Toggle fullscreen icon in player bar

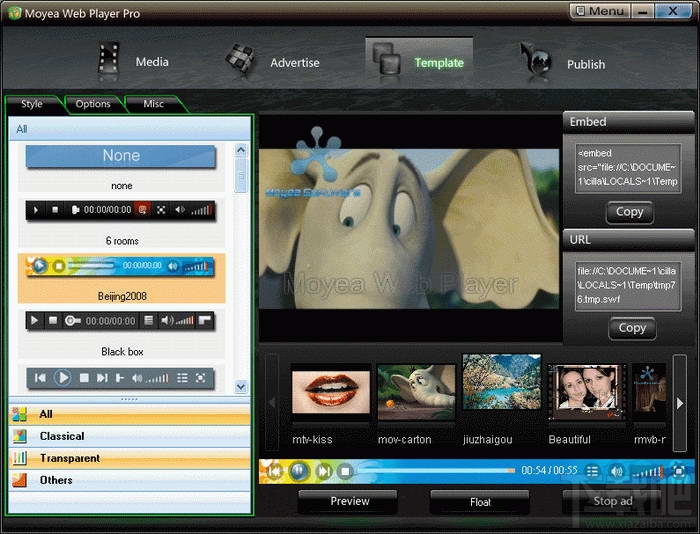(679, 471)
